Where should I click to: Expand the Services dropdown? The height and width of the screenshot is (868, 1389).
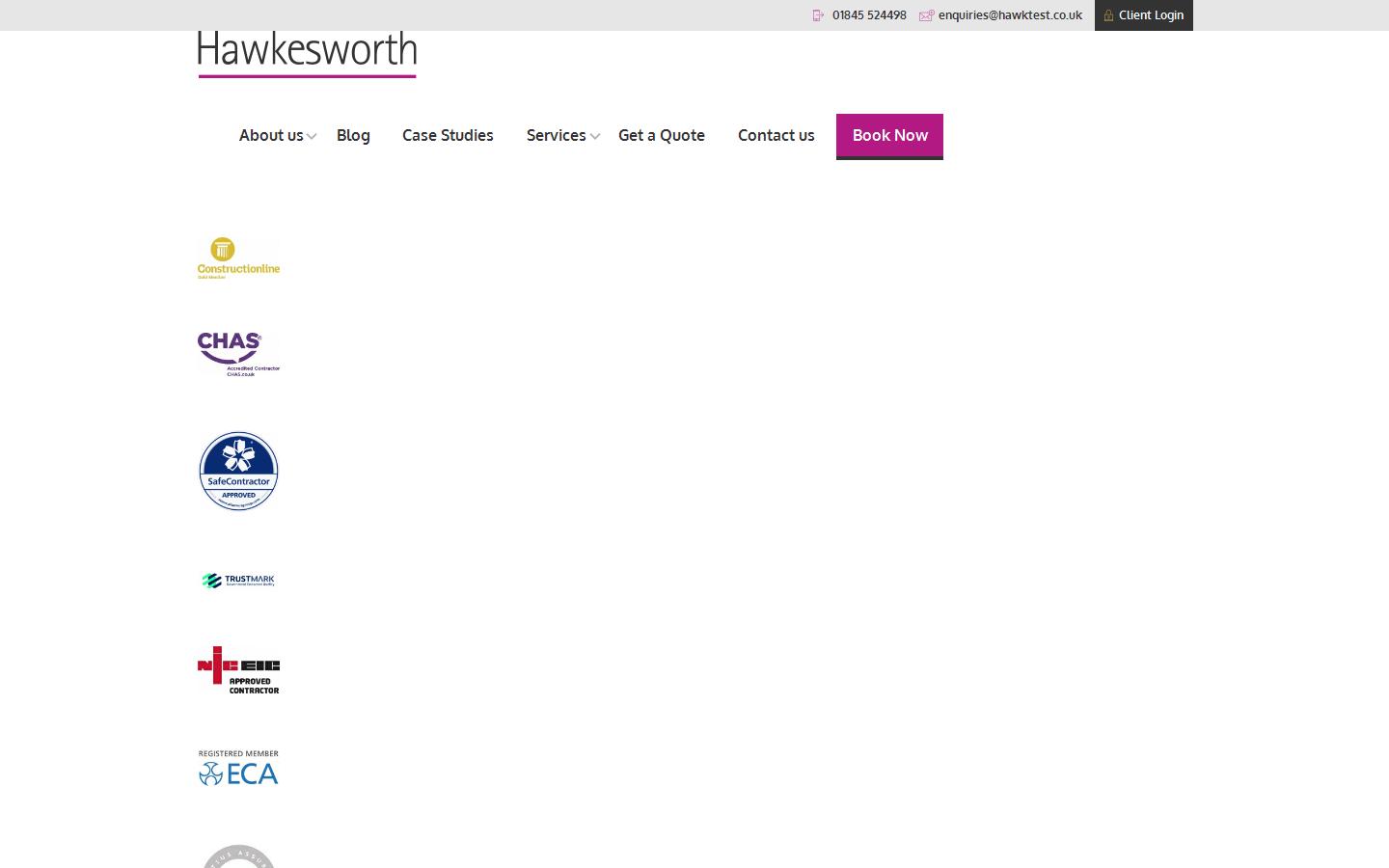[x=557, y=135]
